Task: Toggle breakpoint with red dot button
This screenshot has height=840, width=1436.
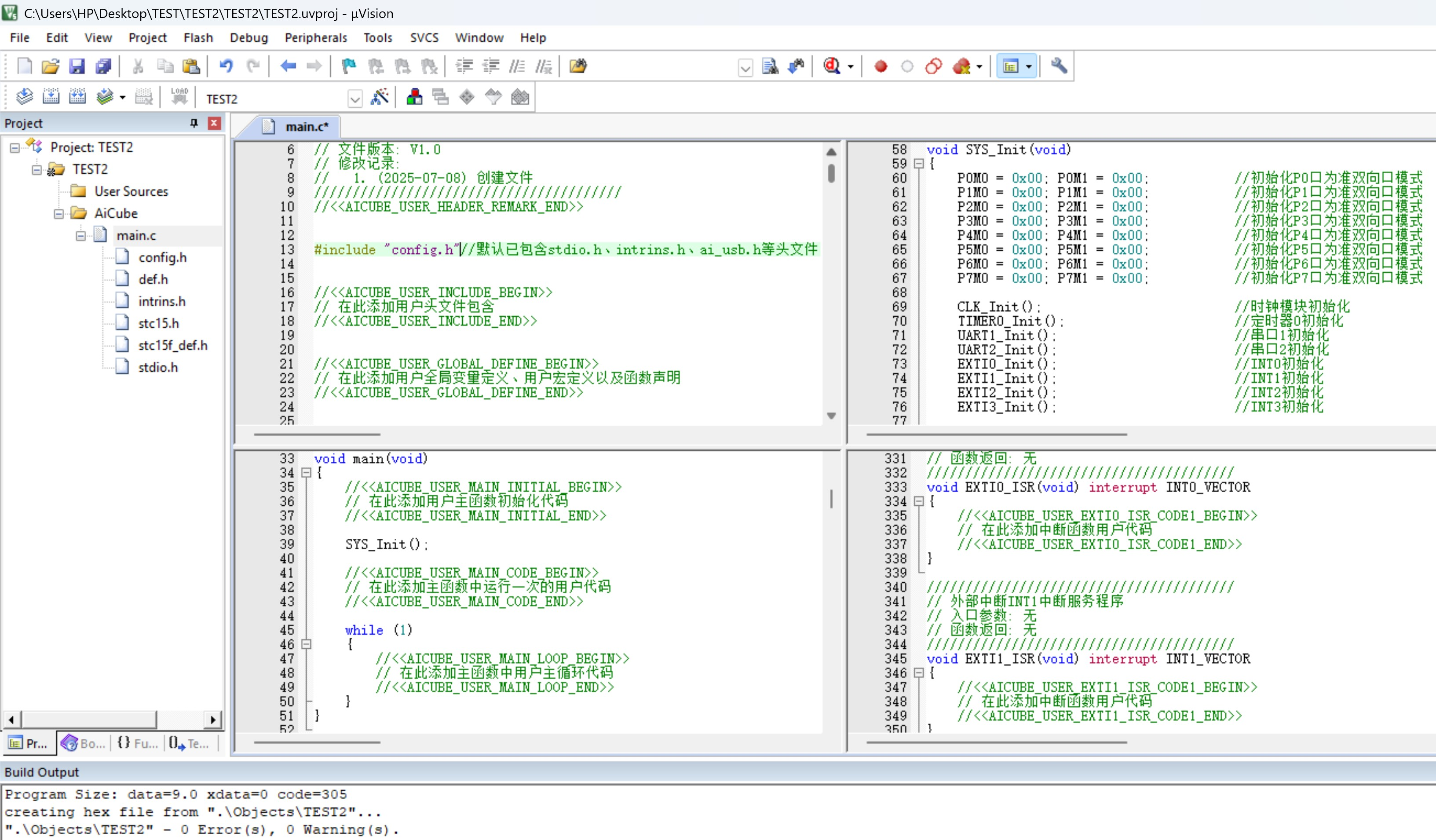Action: [x=881, y=66]
